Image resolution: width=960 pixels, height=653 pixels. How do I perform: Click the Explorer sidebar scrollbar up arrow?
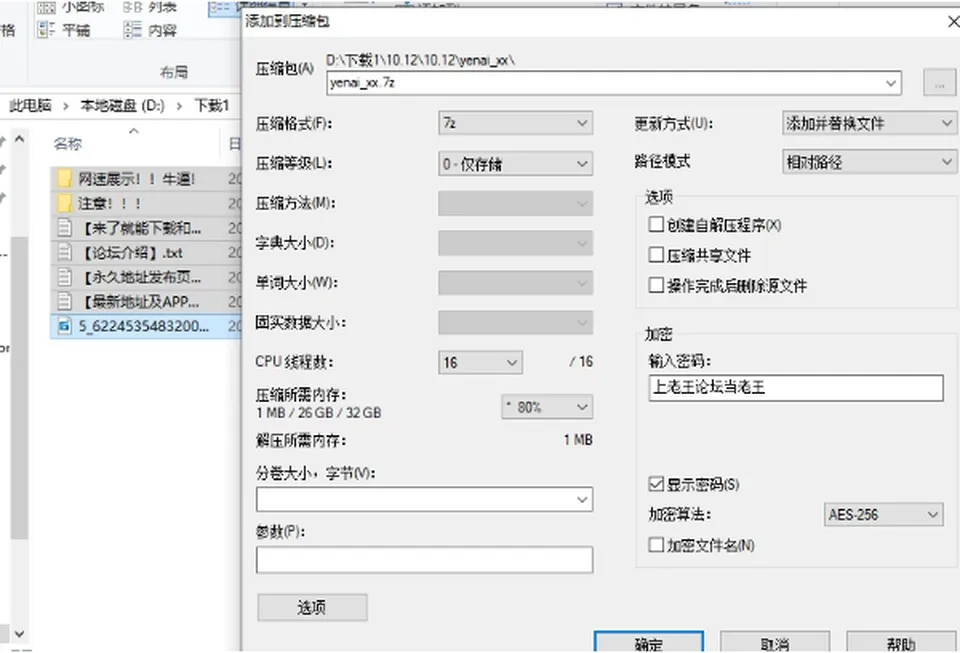(19, 140)
